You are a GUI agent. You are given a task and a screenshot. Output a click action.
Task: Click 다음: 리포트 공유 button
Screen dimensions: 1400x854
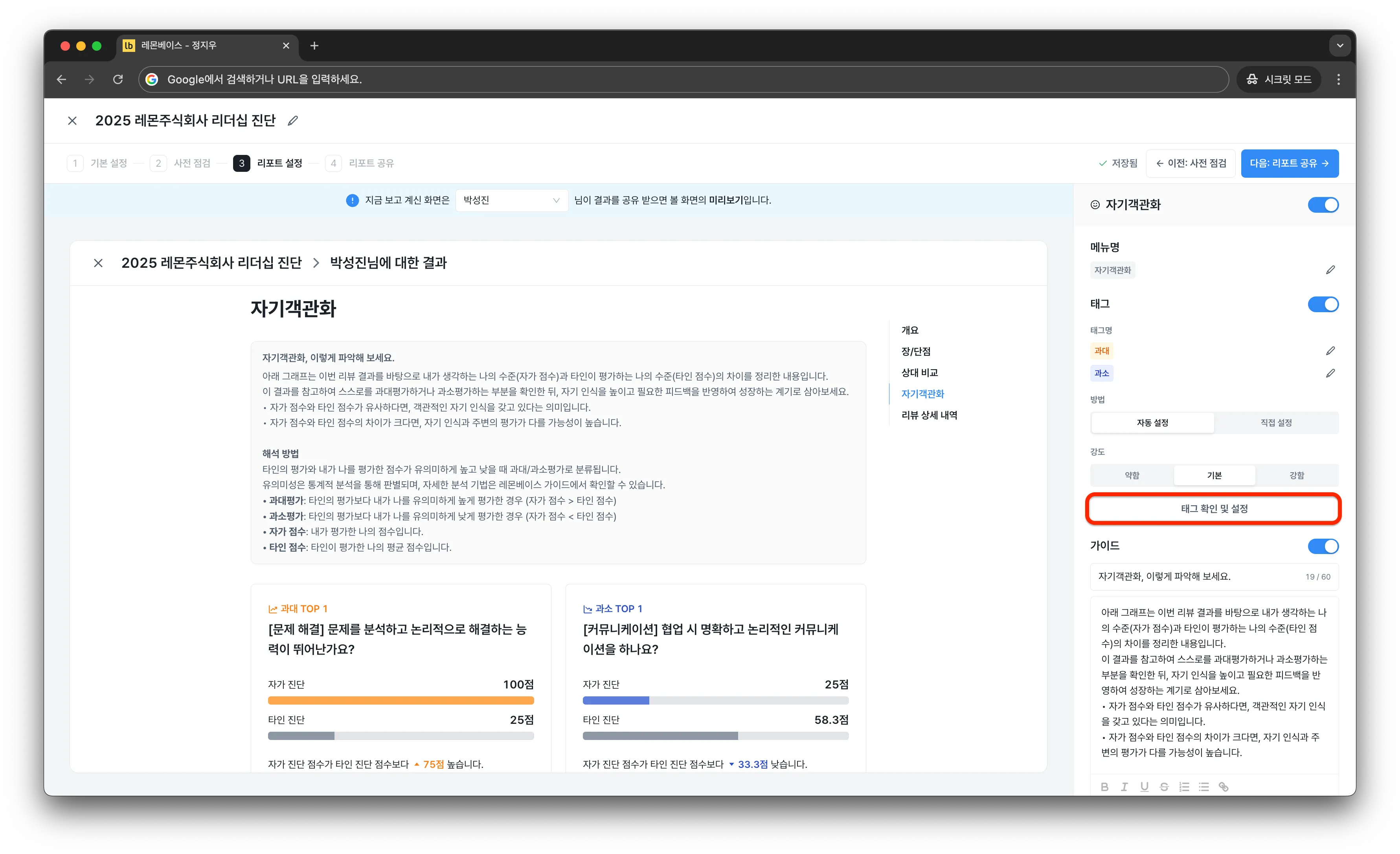click(x=1289, y=163)
